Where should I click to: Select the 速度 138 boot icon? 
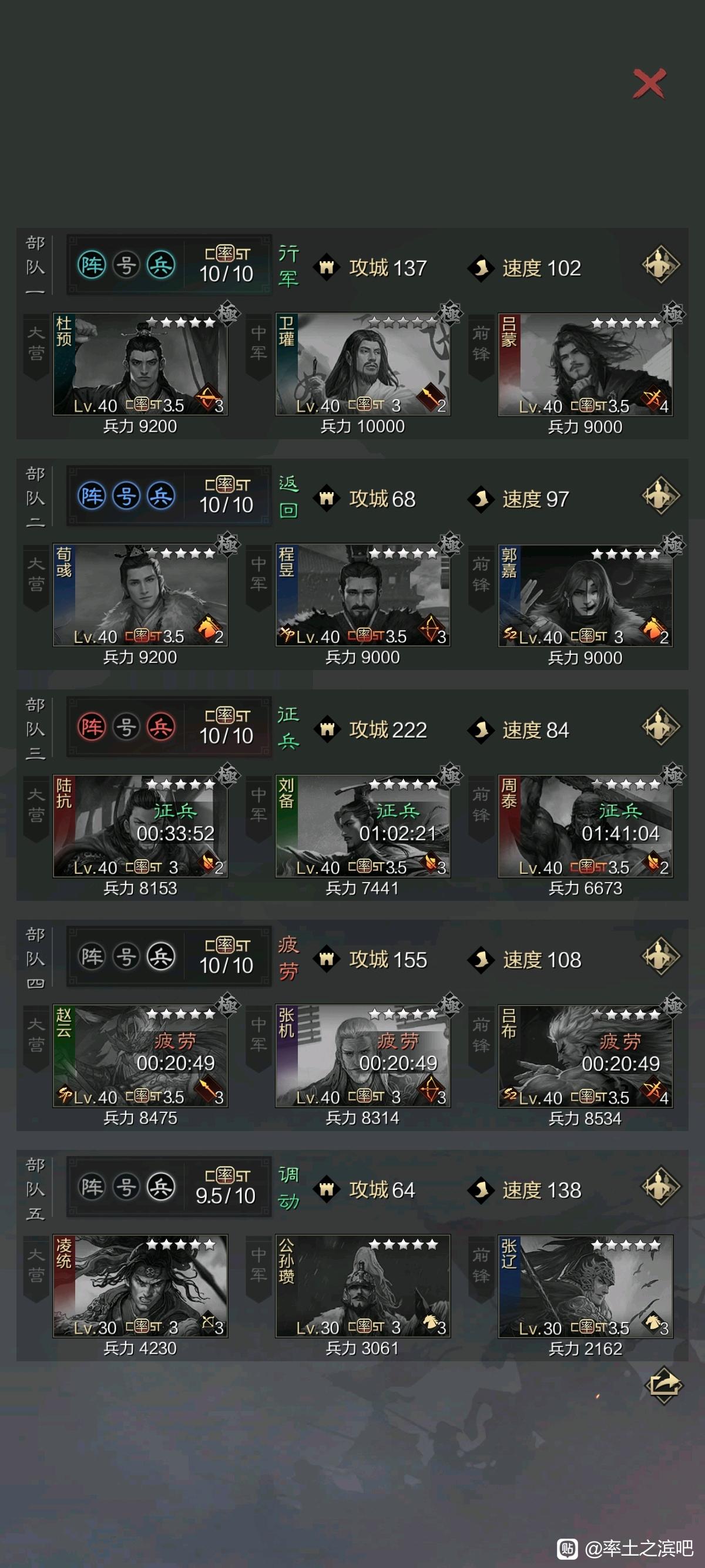tap(481, 1189)
